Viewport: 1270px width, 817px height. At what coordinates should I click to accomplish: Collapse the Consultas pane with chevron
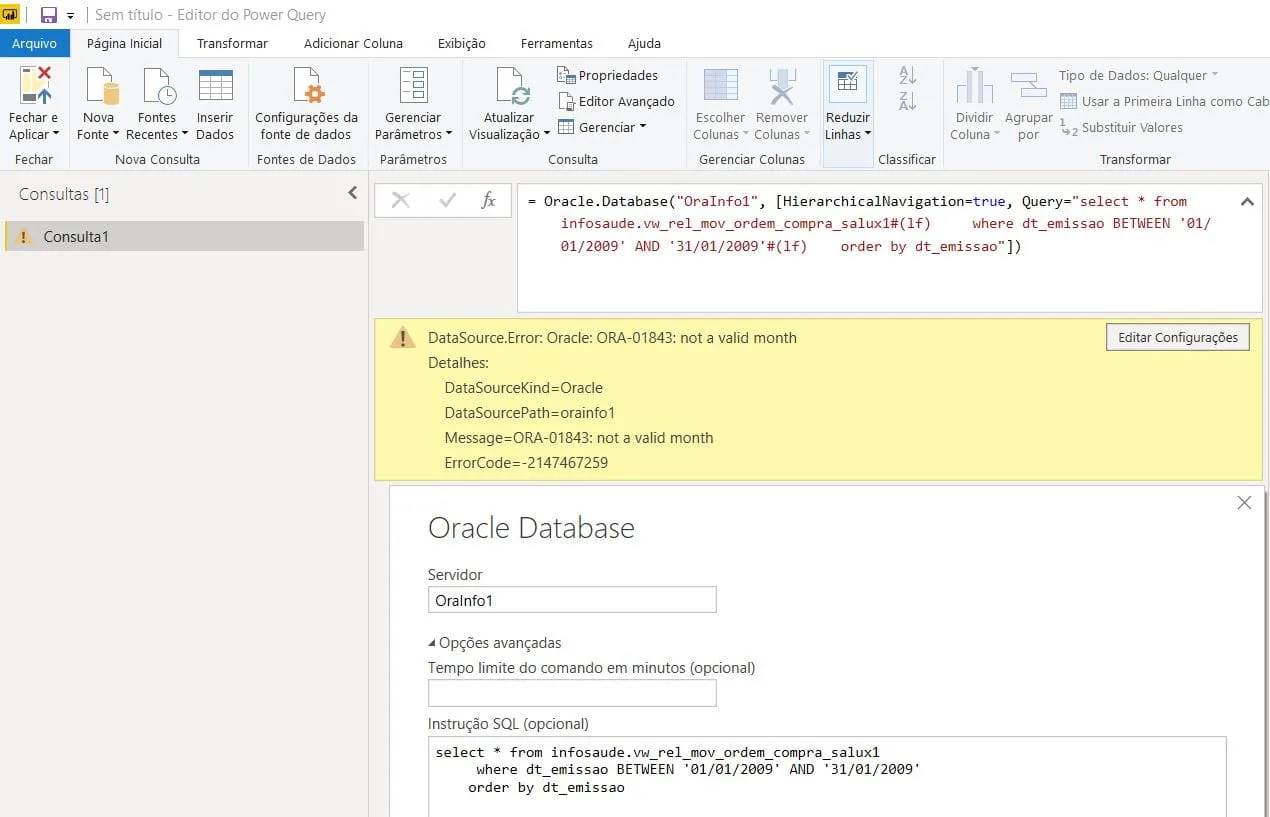tap(352, 193)
